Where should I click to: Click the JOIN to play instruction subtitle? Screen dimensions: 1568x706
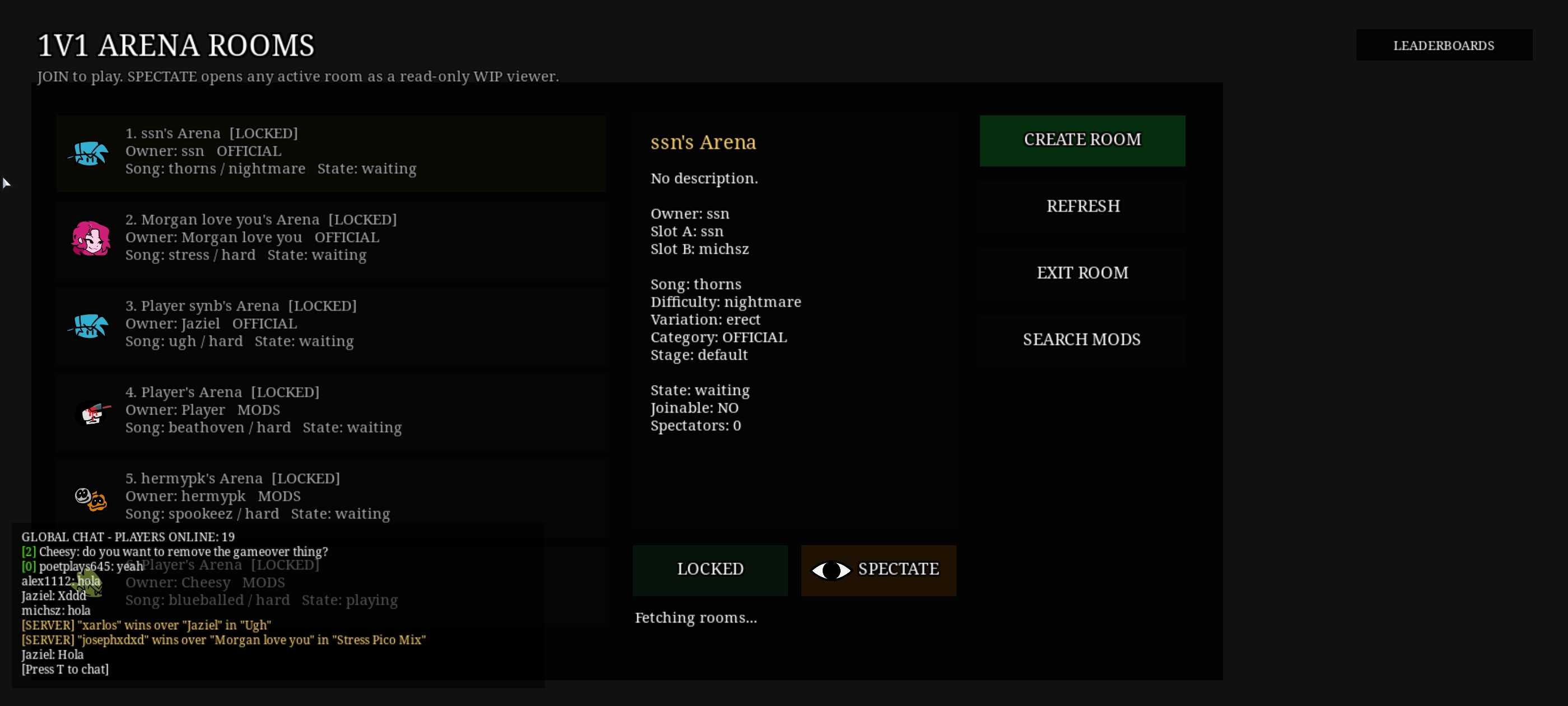point(298,77)
